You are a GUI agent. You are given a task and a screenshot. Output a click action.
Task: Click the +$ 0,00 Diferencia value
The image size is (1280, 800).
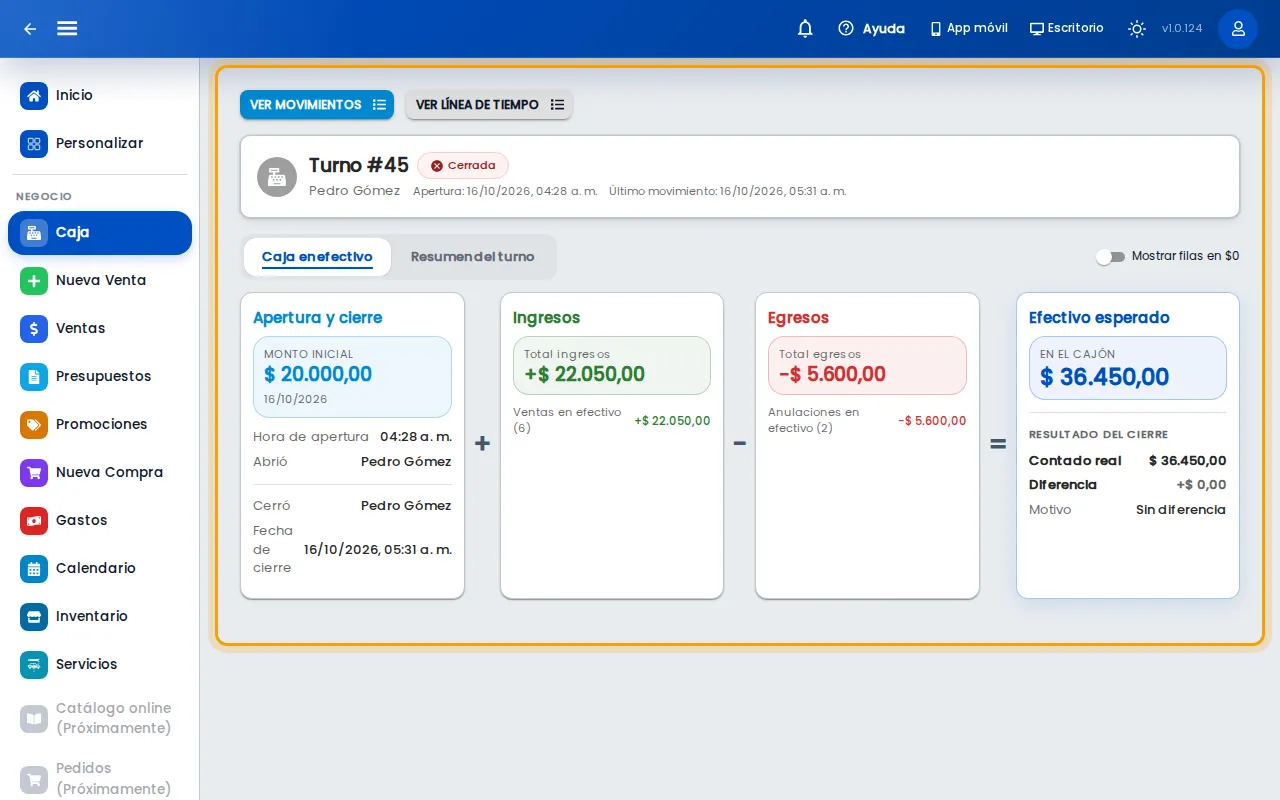pyautogui.click(x=1201, y=485)
